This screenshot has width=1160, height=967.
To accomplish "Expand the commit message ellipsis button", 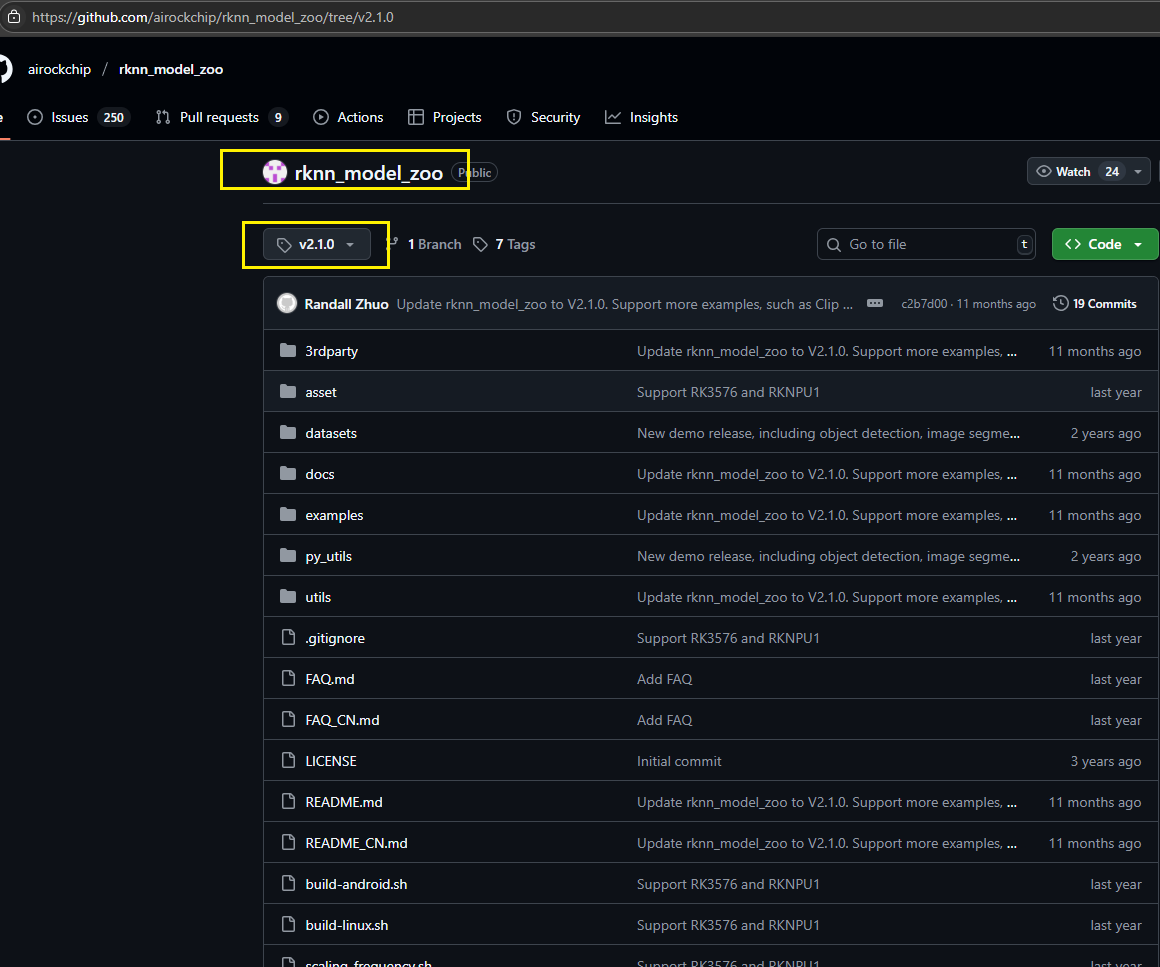I will (x=874, y=303).
